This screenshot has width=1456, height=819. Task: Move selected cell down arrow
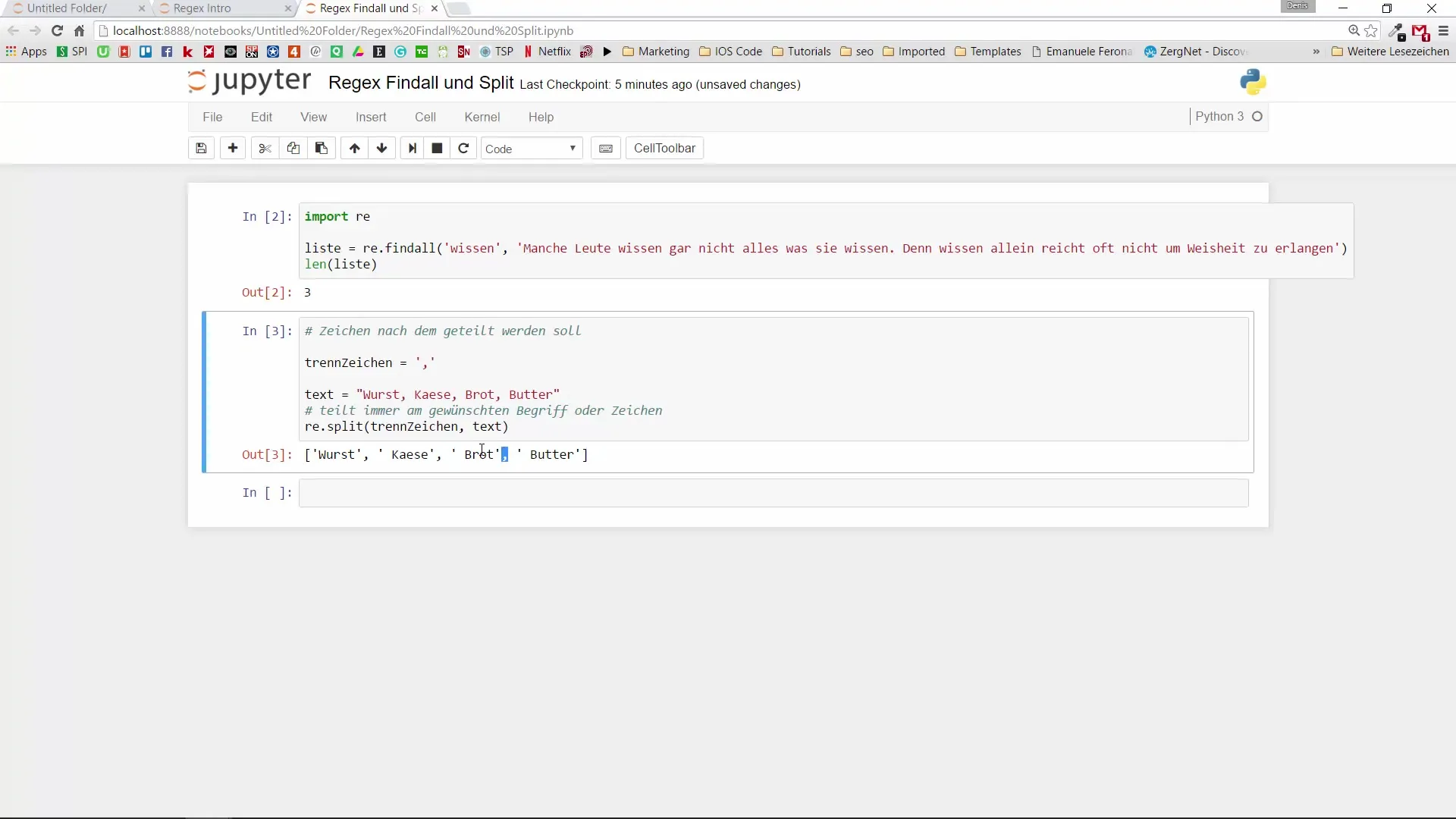coord(382,149)
